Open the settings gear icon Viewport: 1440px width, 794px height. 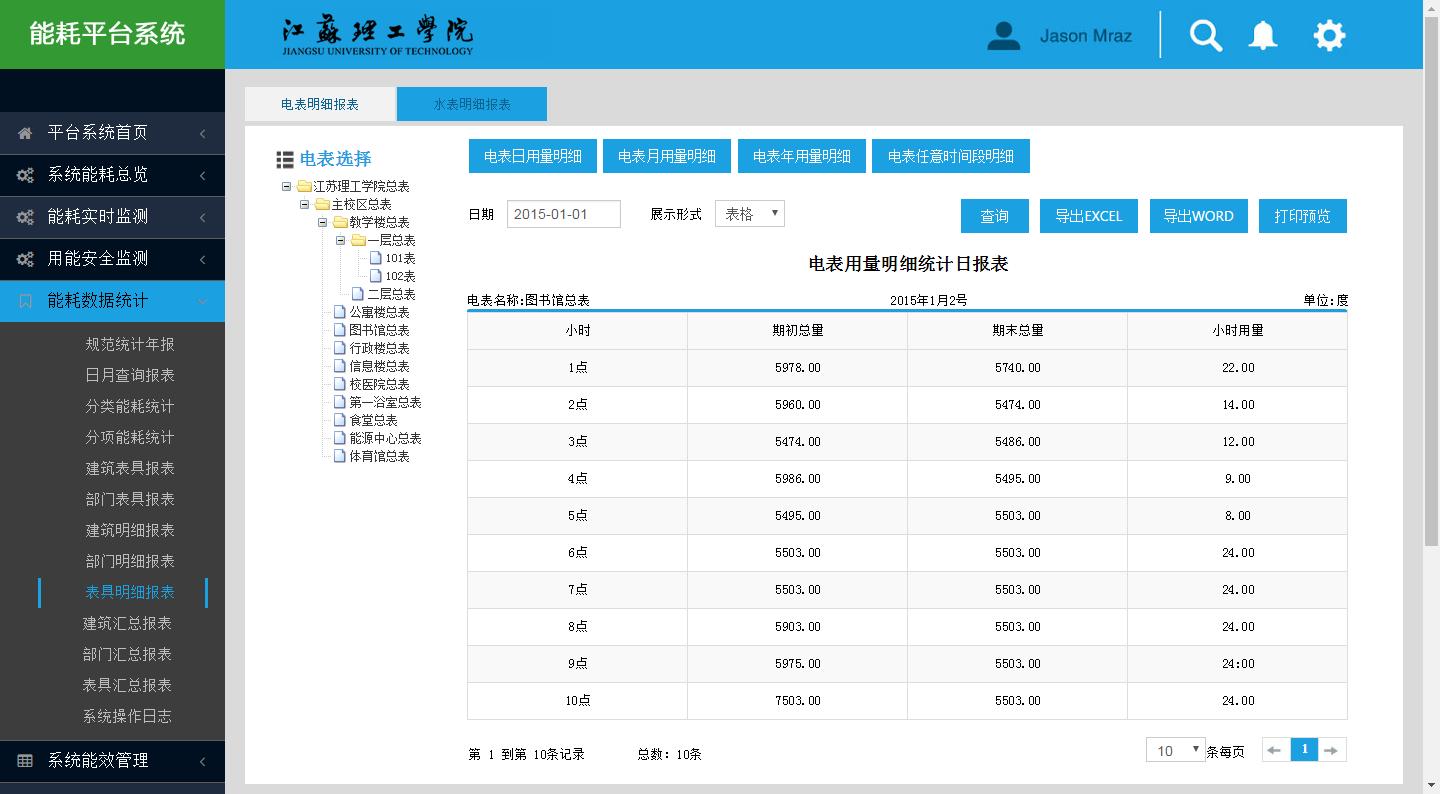coord(1329,36)
